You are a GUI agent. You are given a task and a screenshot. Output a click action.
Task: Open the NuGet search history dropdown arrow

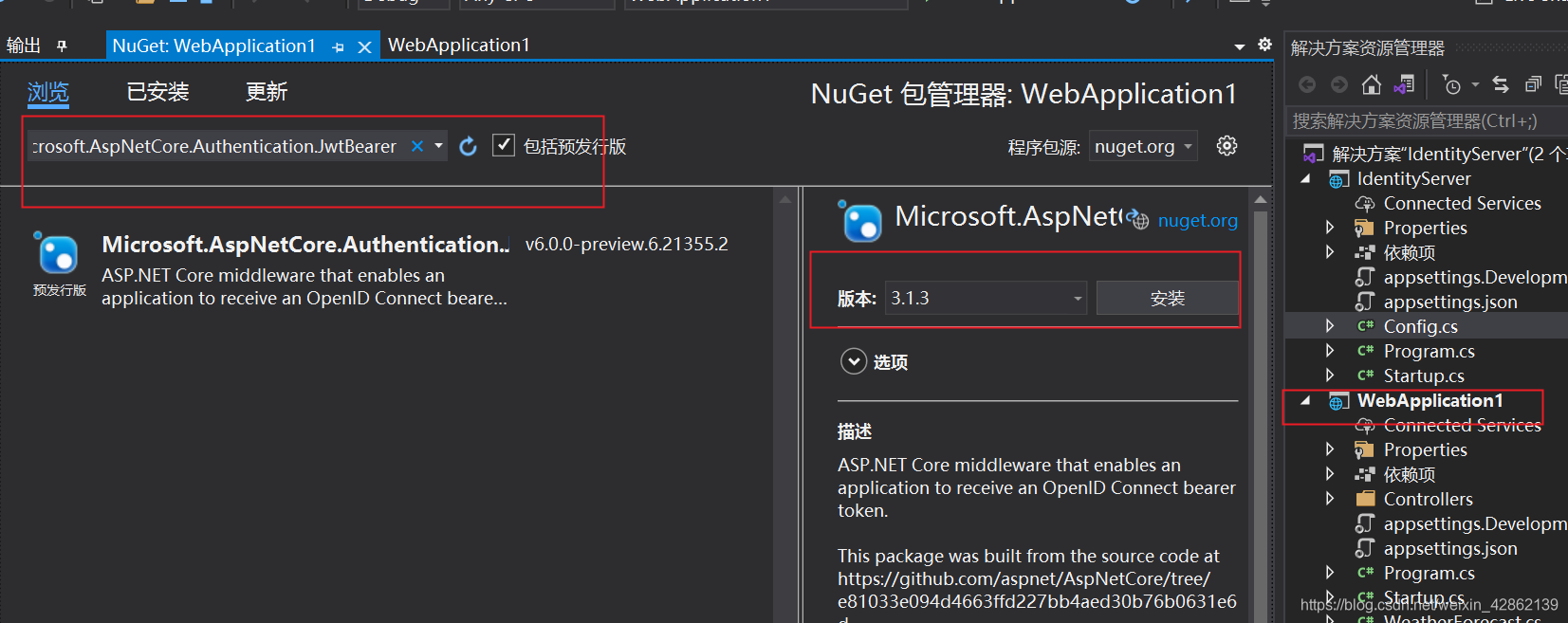pos(438,146)
